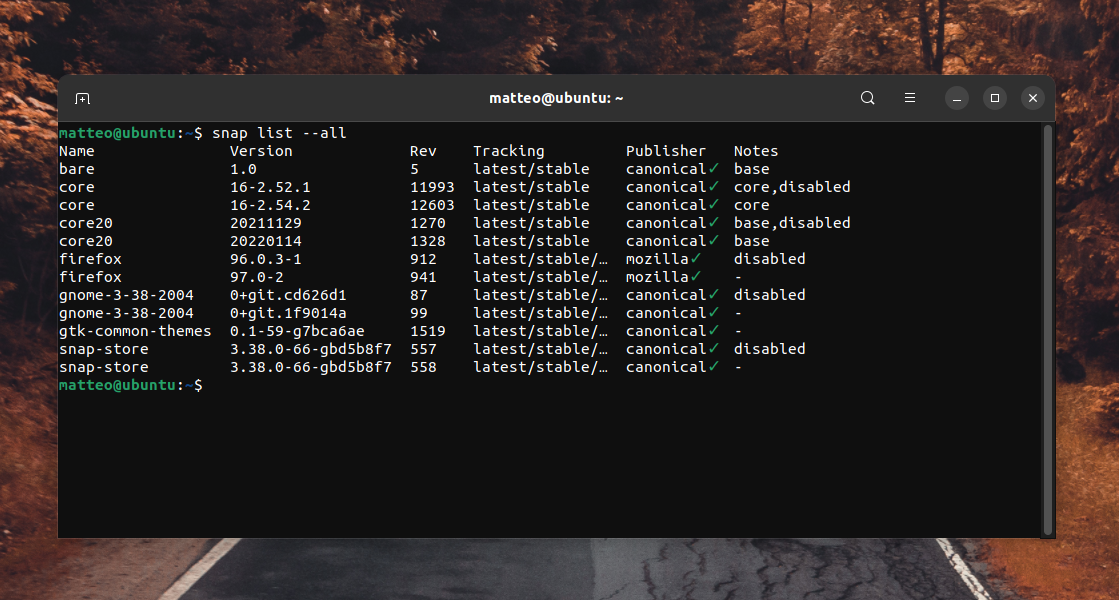Click the matteo@ubuntu window title
1119x600 pixels.
point(556,98)
